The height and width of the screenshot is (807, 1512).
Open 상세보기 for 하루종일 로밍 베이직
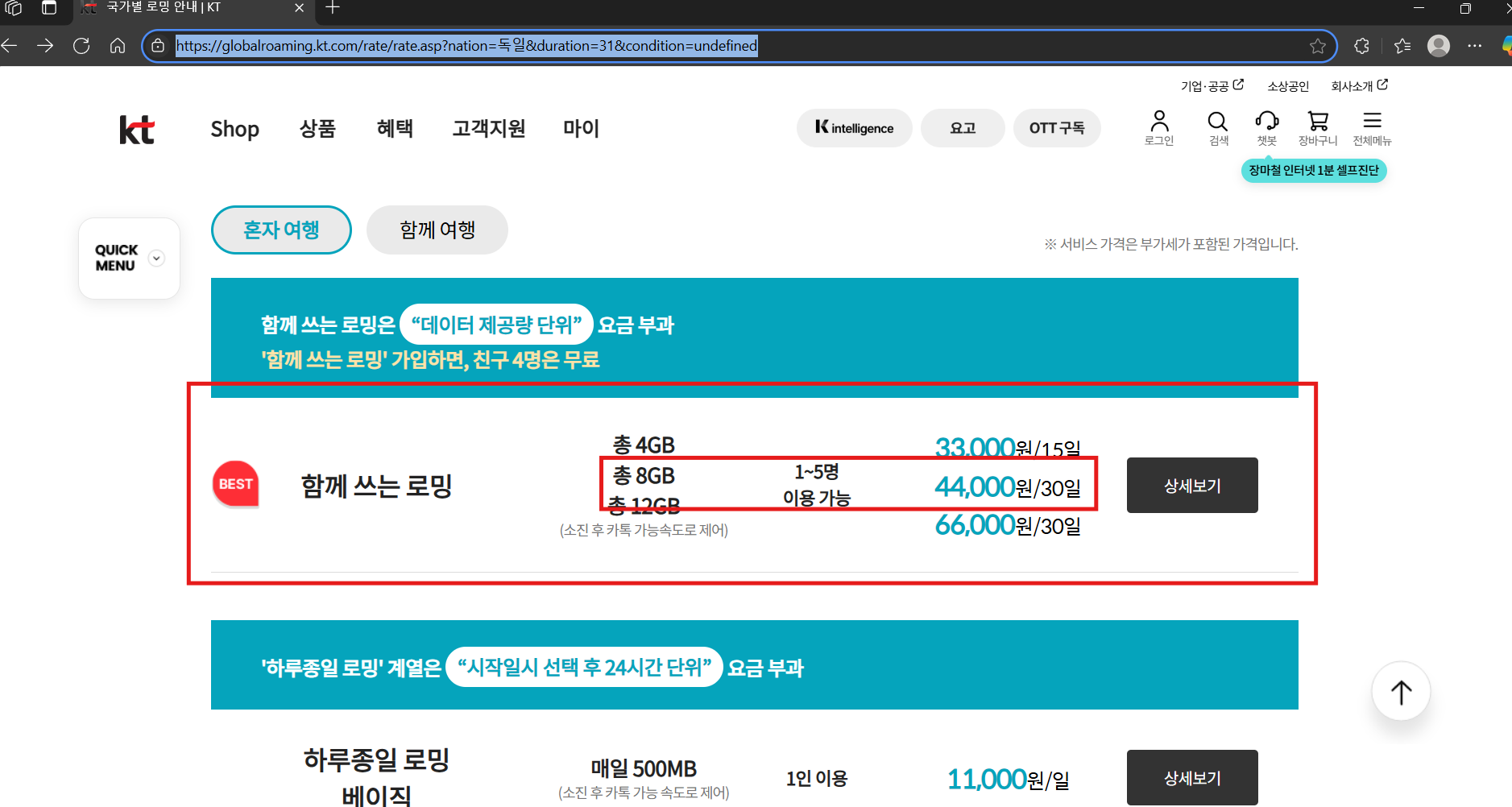1192,778
